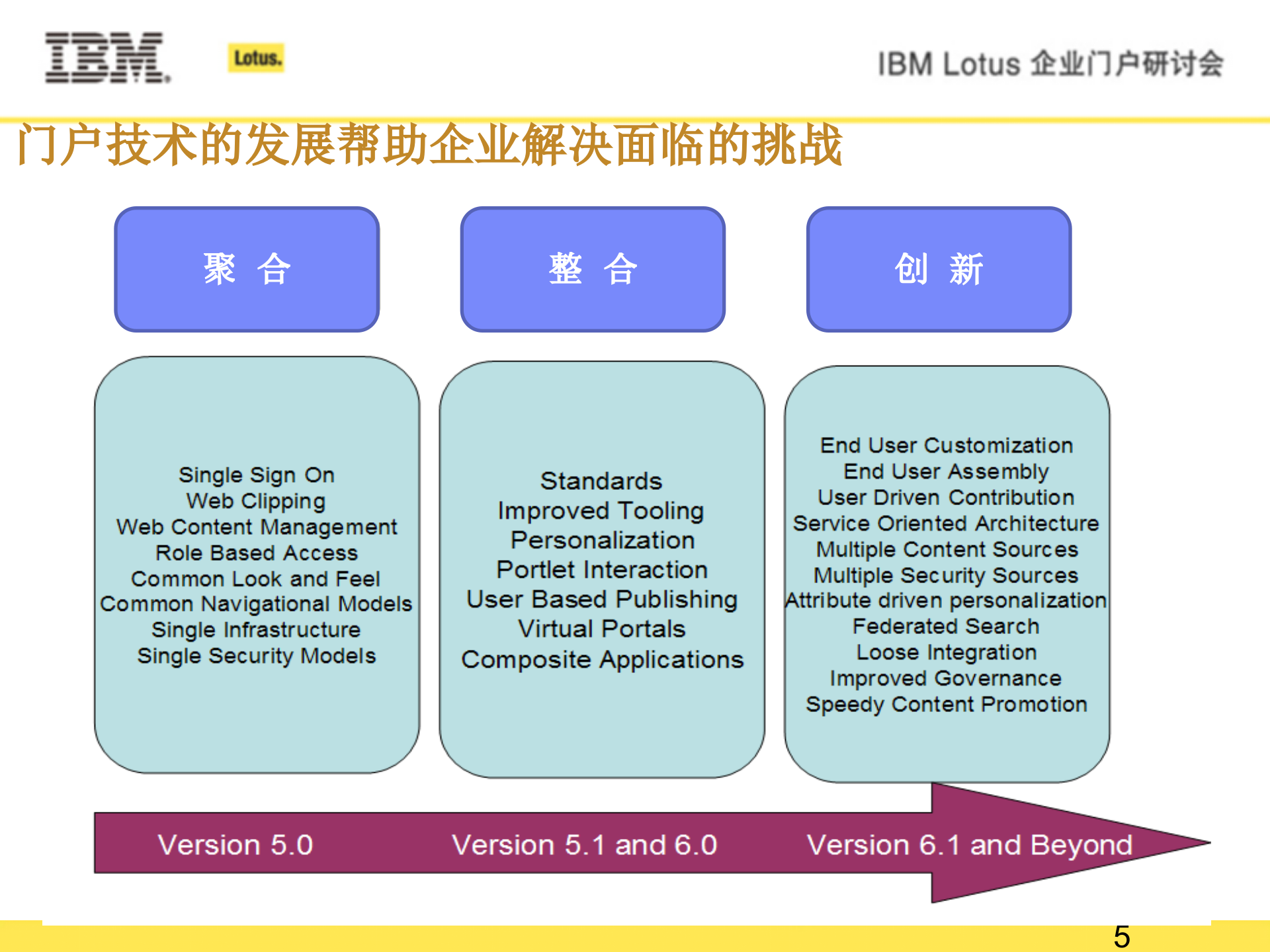Image resolution: width=1270 pixels, height=952 pixels.
Task: Click the 整合 blue box
Action: 593,269
